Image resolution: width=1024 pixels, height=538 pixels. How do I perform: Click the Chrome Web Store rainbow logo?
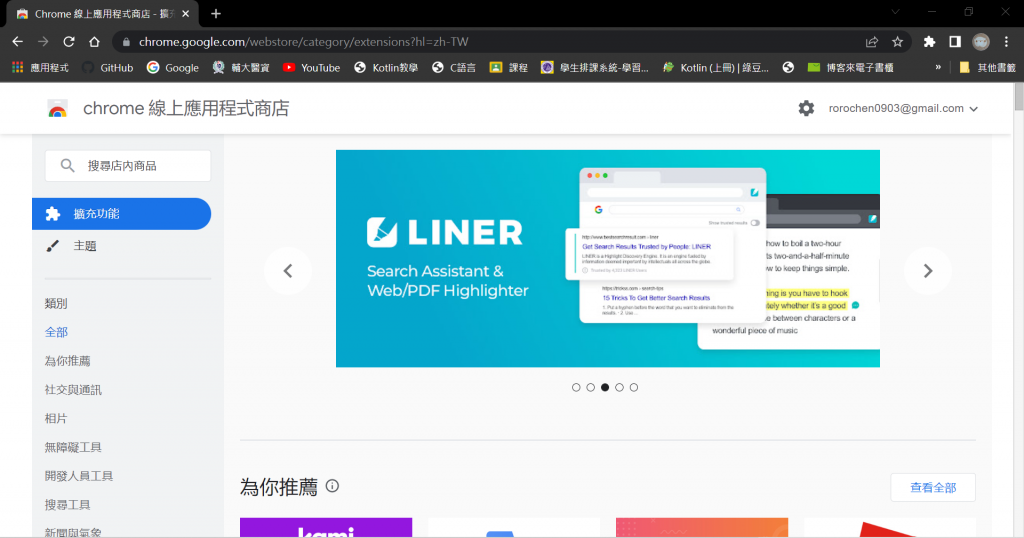coord(57,109)
